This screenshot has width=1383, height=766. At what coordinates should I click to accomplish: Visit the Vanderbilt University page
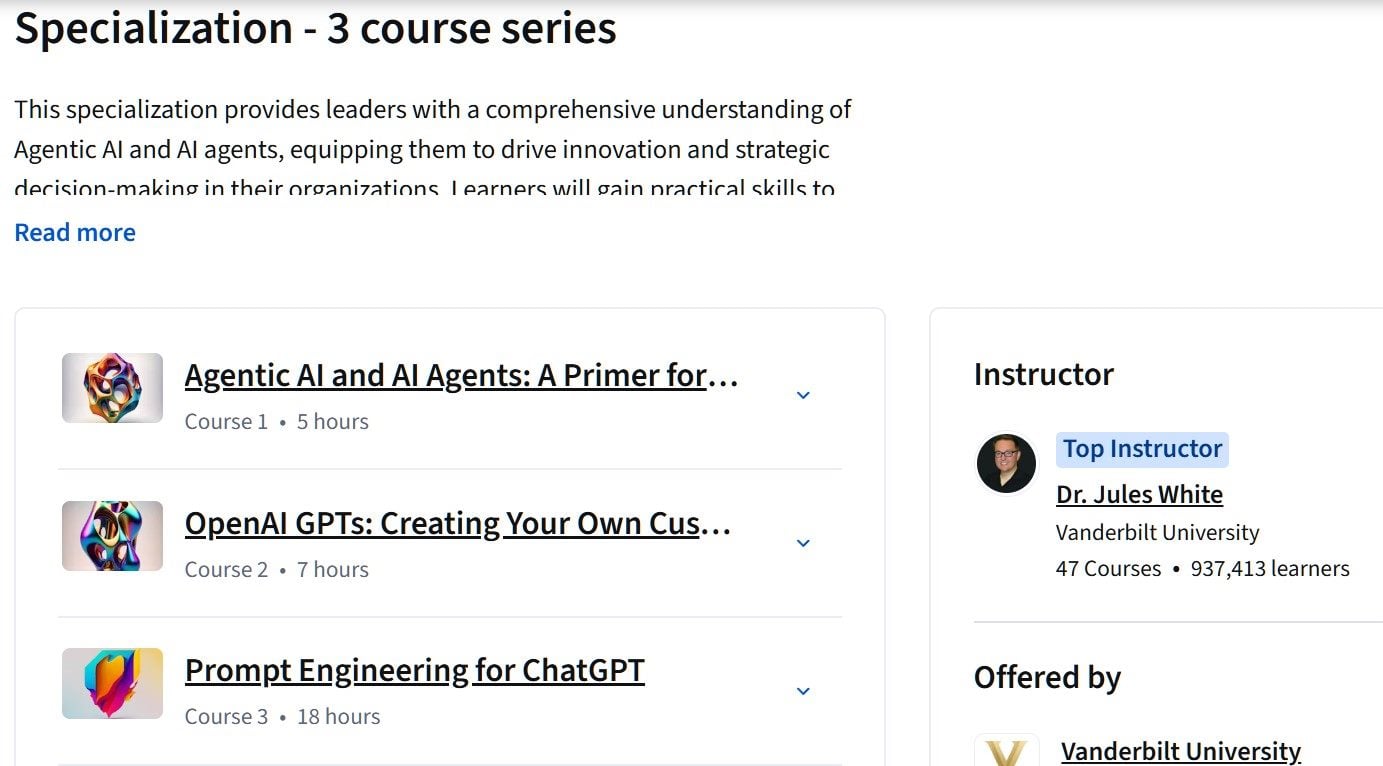[x=1180, y=750]
